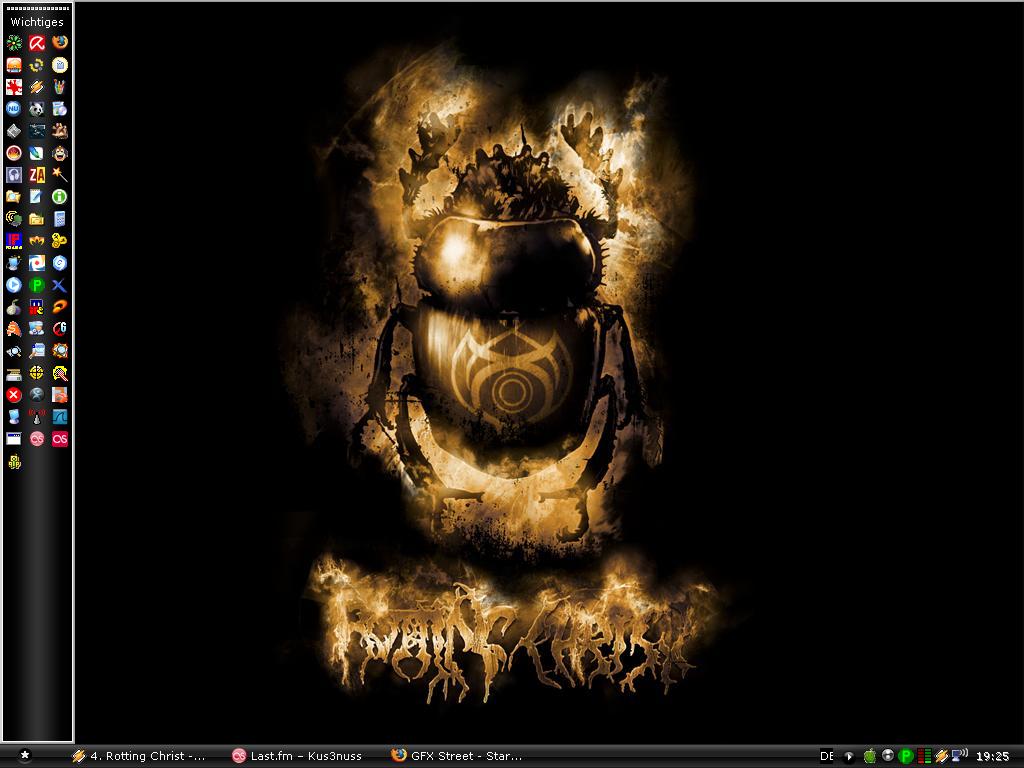Open the wireless network tray icon
Viewport: 1024px width, 768px height.
(x=959, y=756)
